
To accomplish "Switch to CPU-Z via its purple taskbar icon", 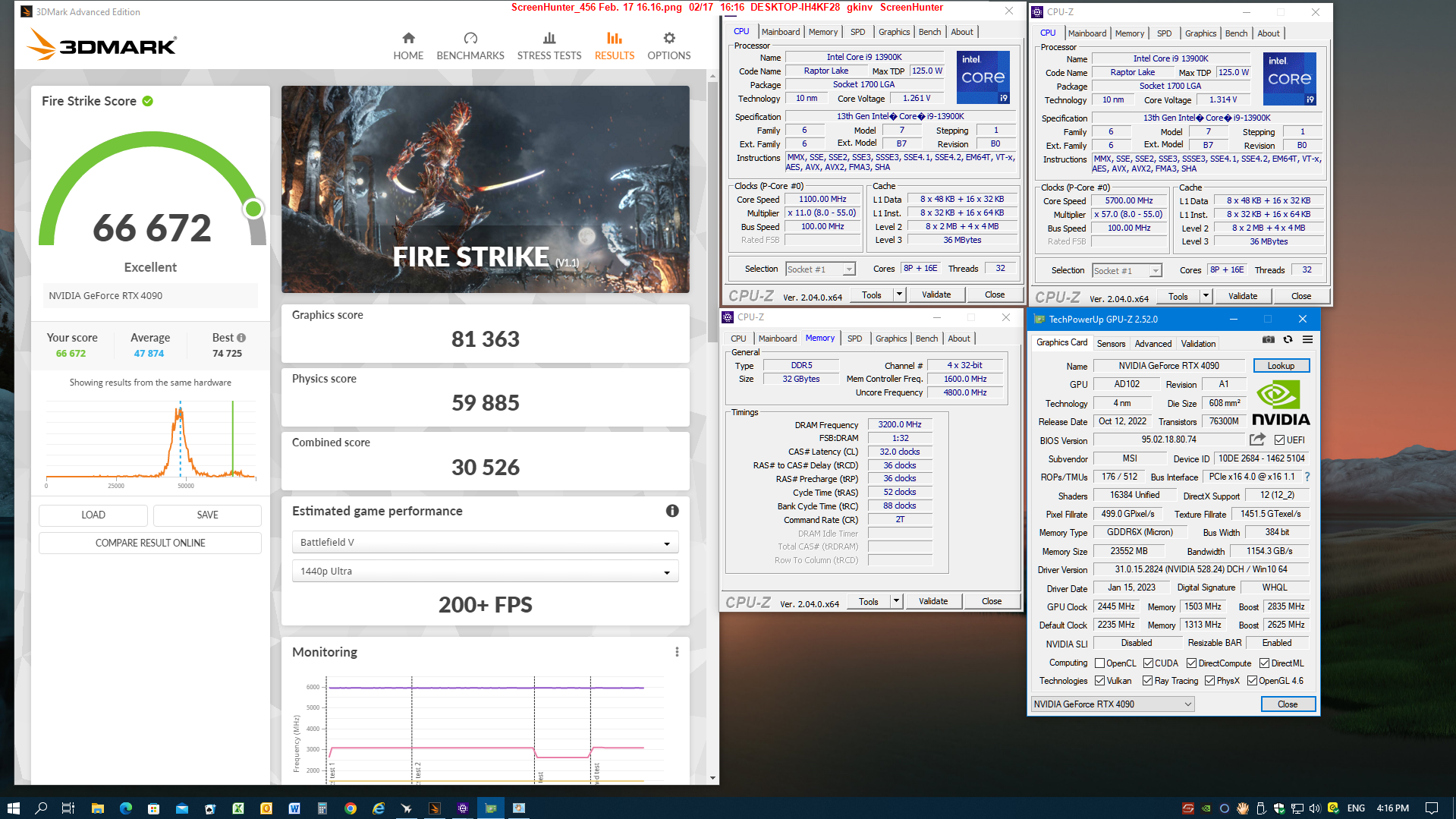I will [463, 808].
